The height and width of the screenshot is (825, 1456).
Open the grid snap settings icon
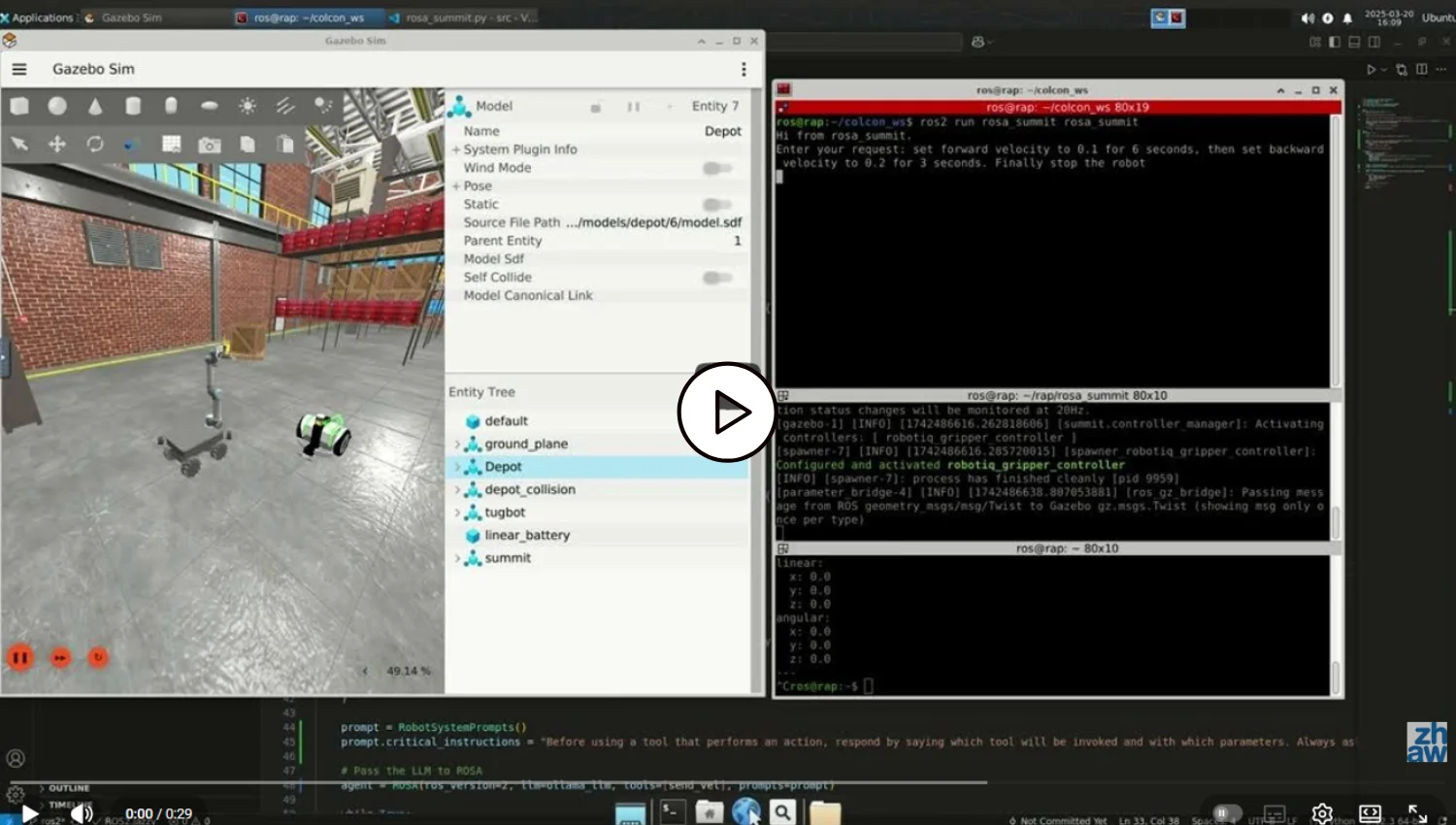[x=172, y=144]
